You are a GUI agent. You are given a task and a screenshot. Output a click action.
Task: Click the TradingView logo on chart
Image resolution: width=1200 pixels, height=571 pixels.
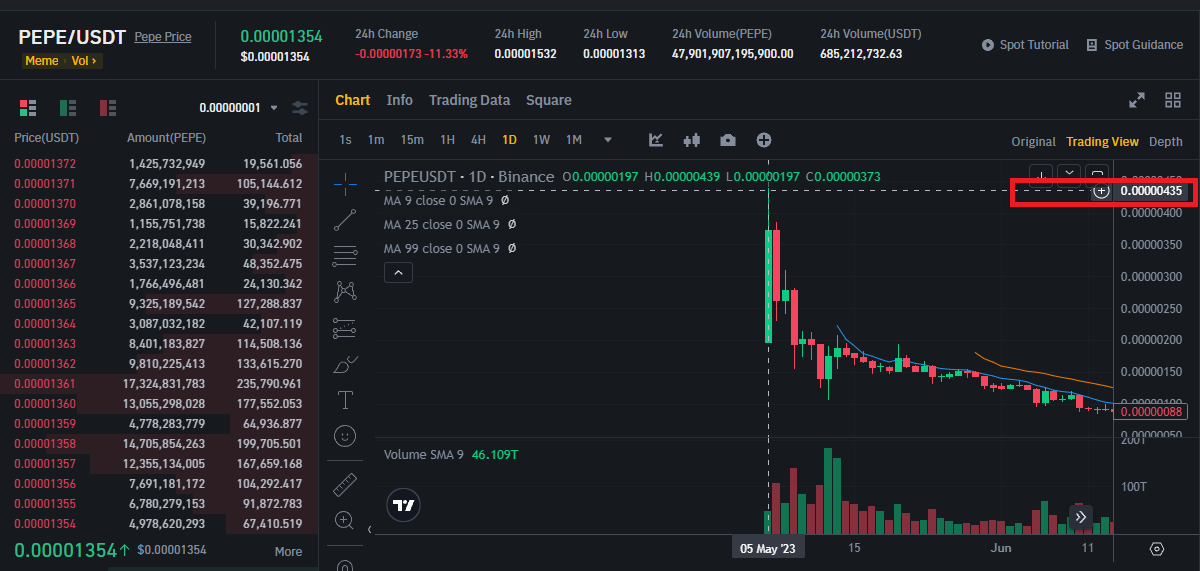point(404,506)
